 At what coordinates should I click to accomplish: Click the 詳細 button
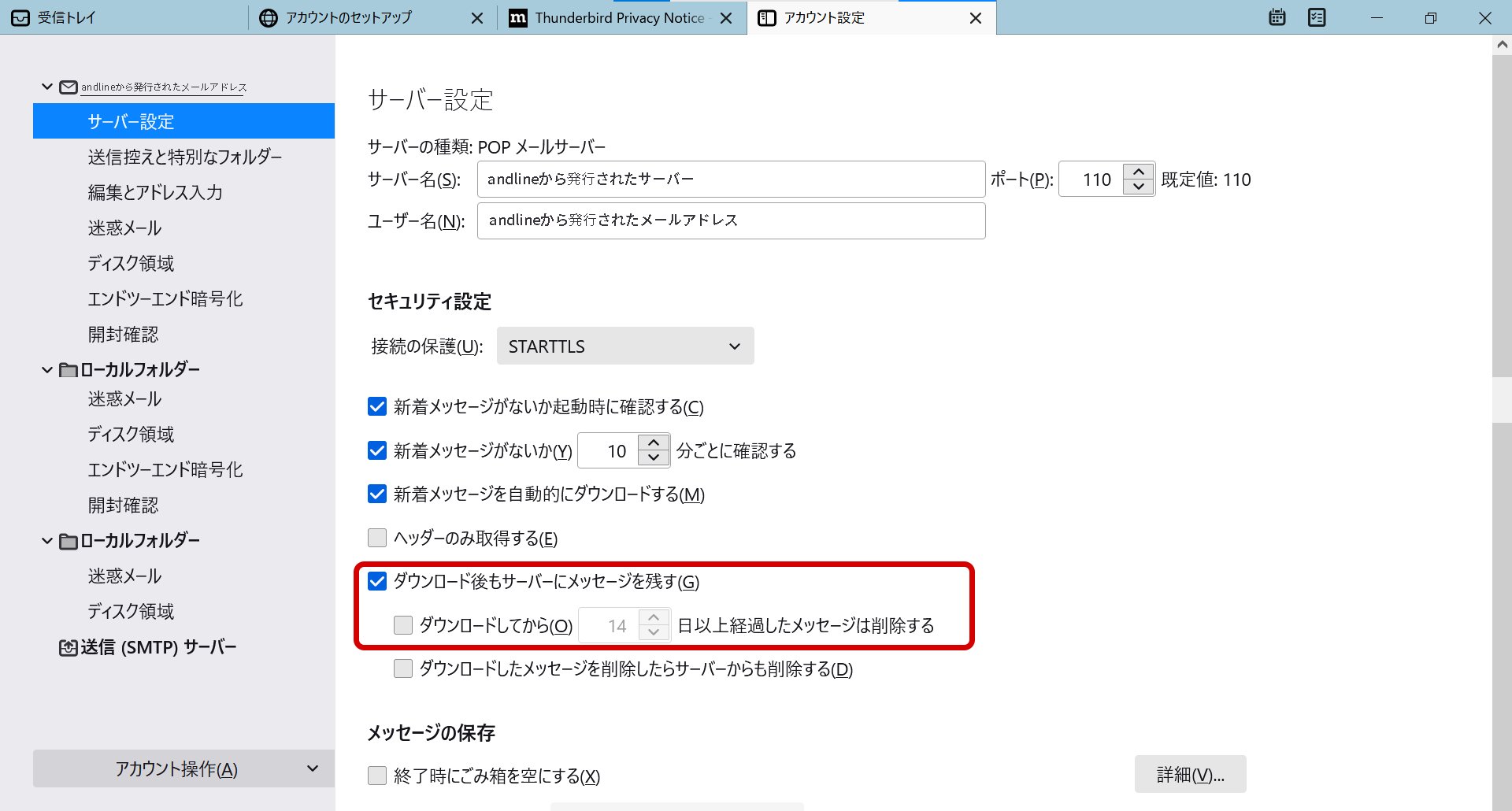tap(1189, 775)
